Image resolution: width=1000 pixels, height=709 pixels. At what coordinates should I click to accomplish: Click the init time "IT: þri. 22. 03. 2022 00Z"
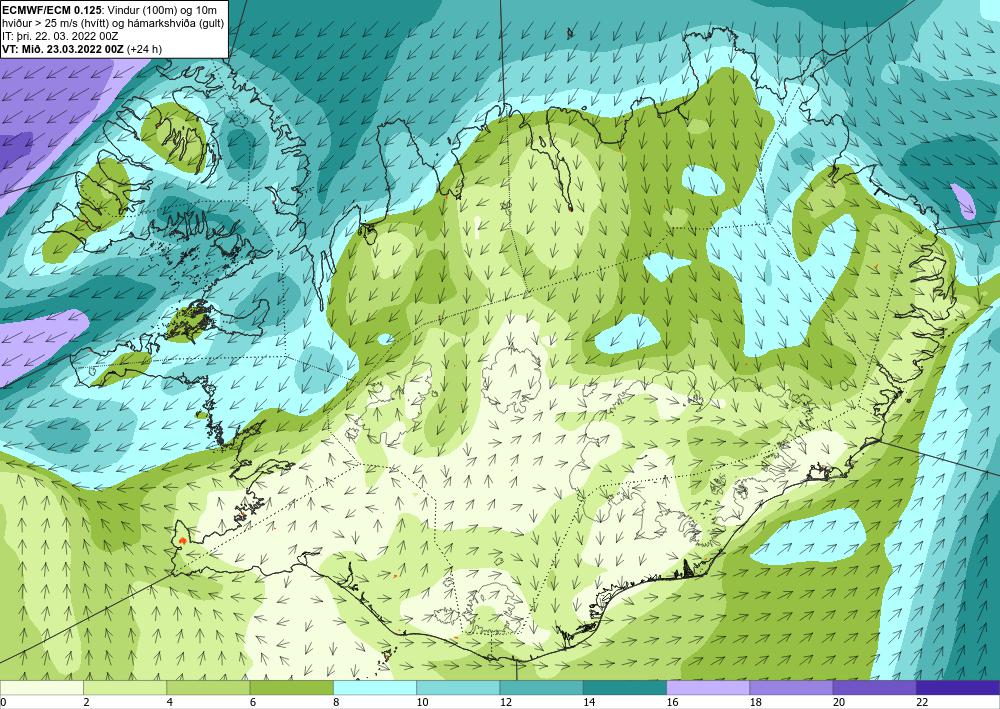click(x=60, y=36)
